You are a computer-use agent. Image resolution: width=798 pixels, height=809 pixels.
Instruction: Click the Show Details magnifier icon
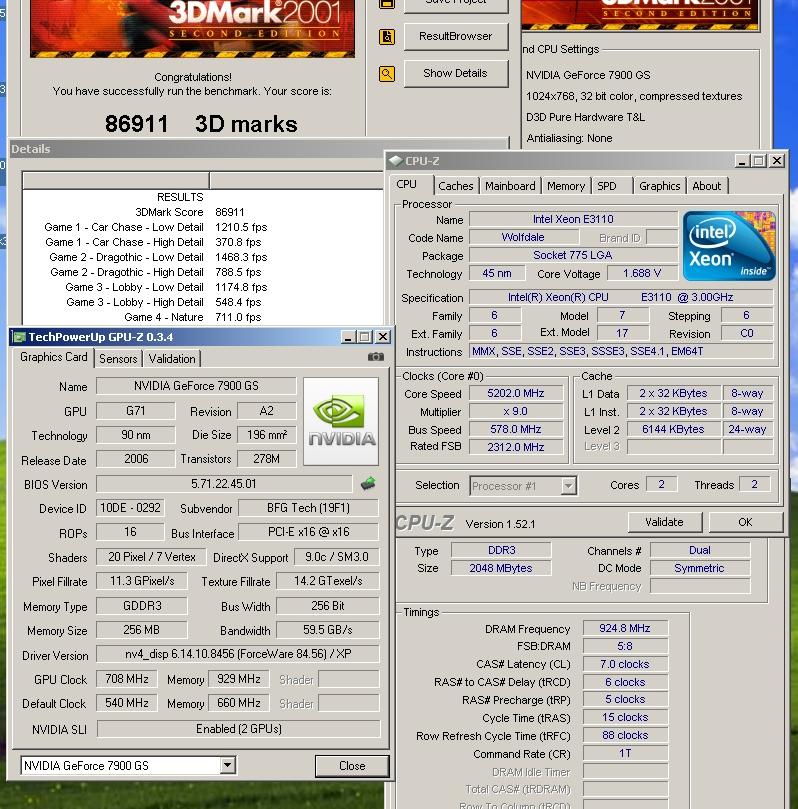387,74
